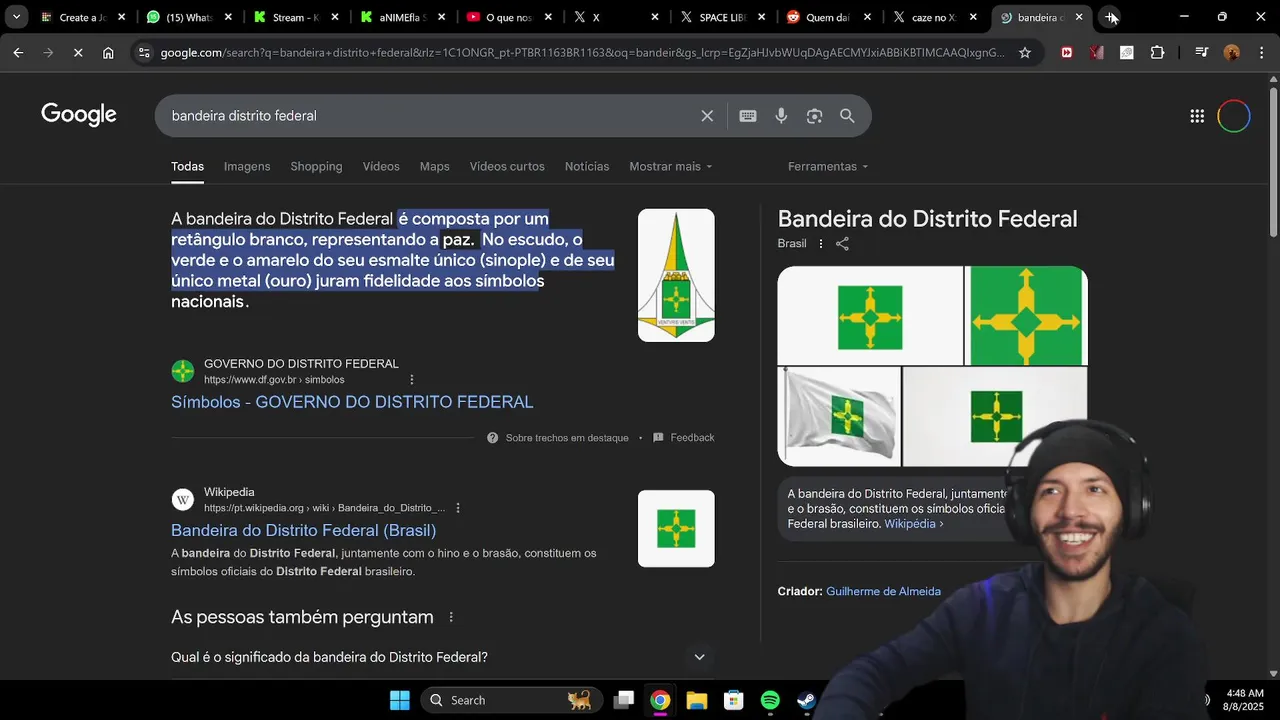Send Feedback on the featured snippet
Viewport: 1280px width, 720px height.
point(684,438)
